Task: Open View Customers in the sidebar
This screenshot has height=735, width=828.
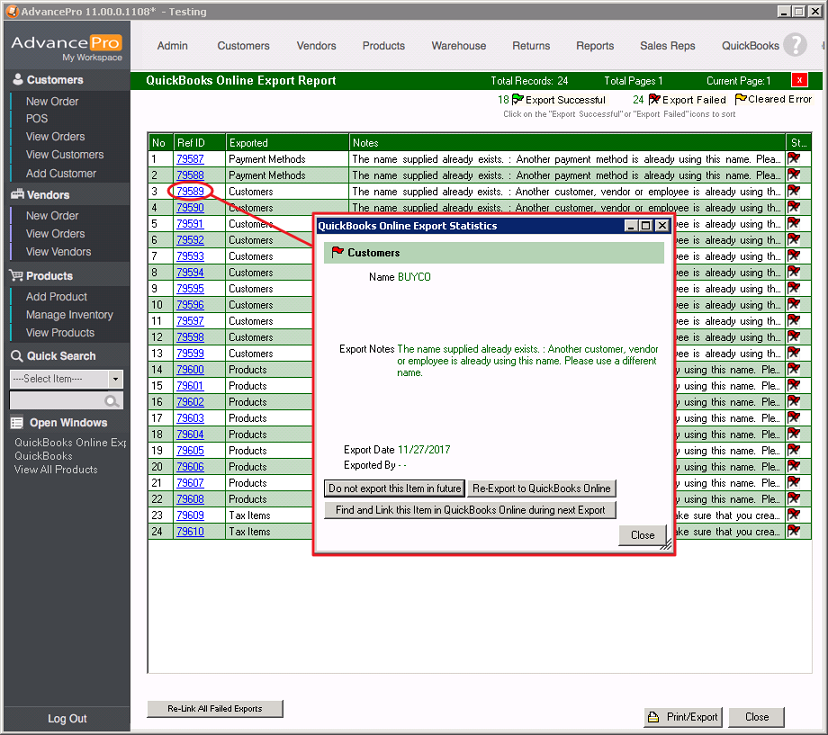Action: pyautogui.click(x=65, y=155)
